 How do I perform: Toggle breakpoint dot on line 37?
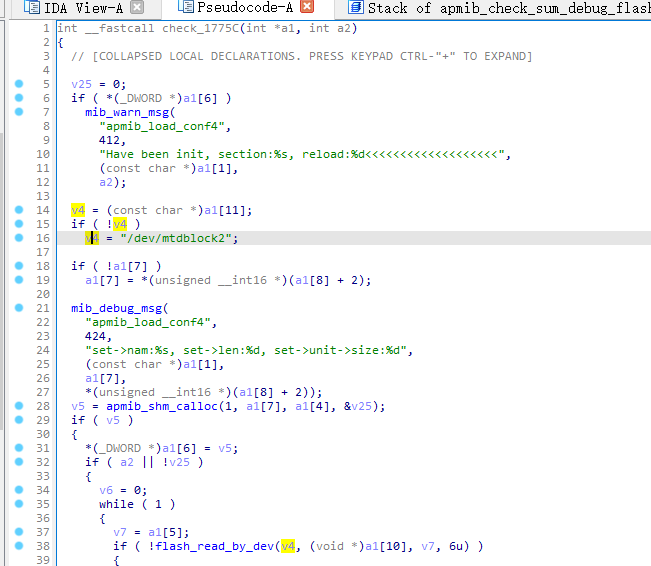click(19, 532)
